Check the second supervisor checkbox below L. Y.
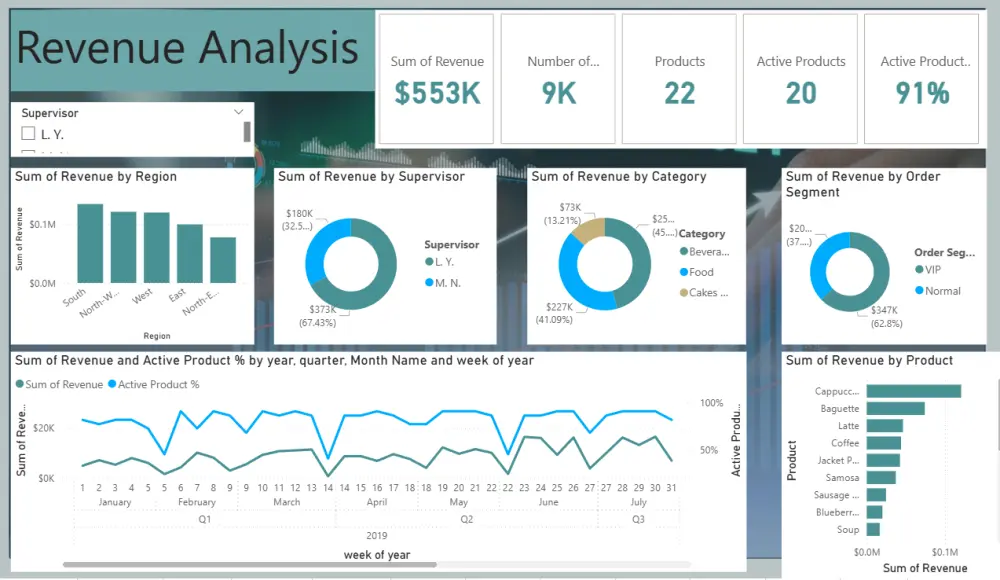Screen dimensions: 1000x580 pyautogui.click(x=29, y=151)
